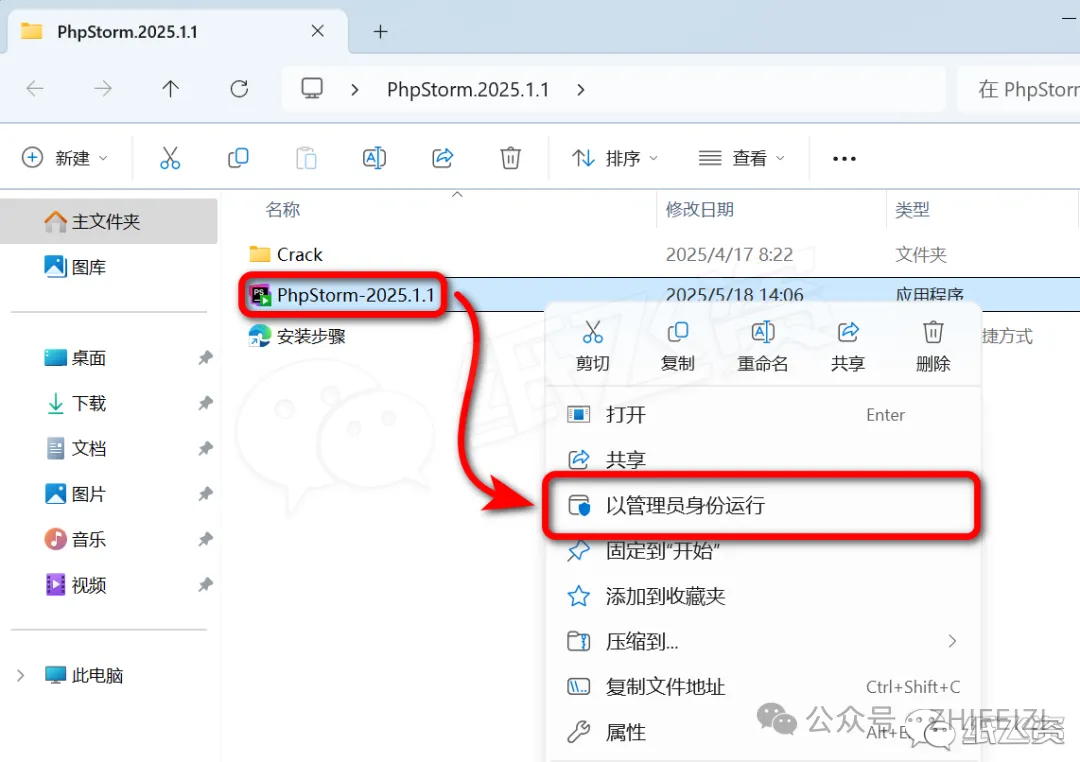The width and height of the screenshot is (1080, 762).
Task: Click the toolbar Paste icon
Action: click(306, 158)
